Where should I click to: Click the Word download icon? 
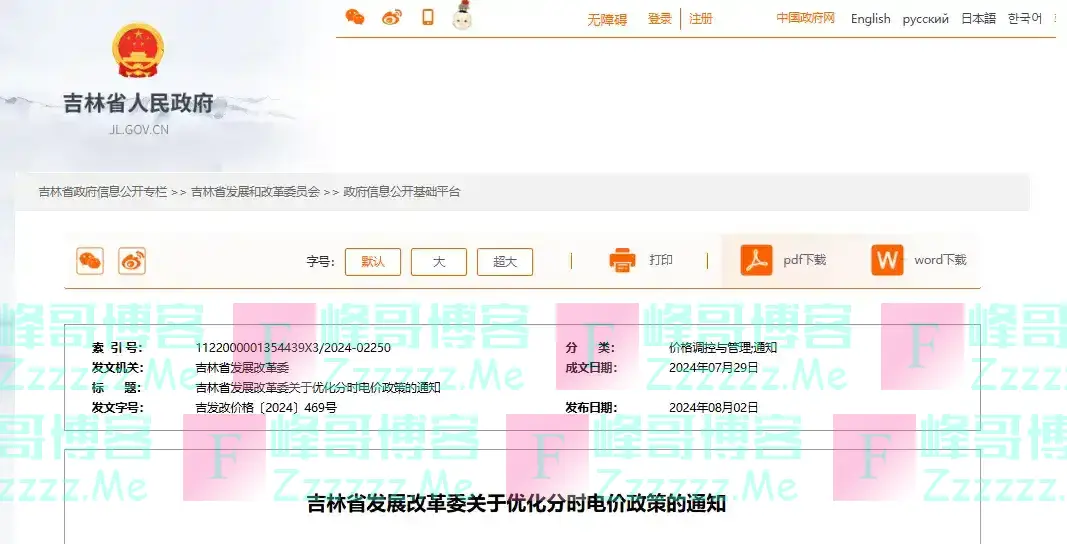(x=887, y=260)
